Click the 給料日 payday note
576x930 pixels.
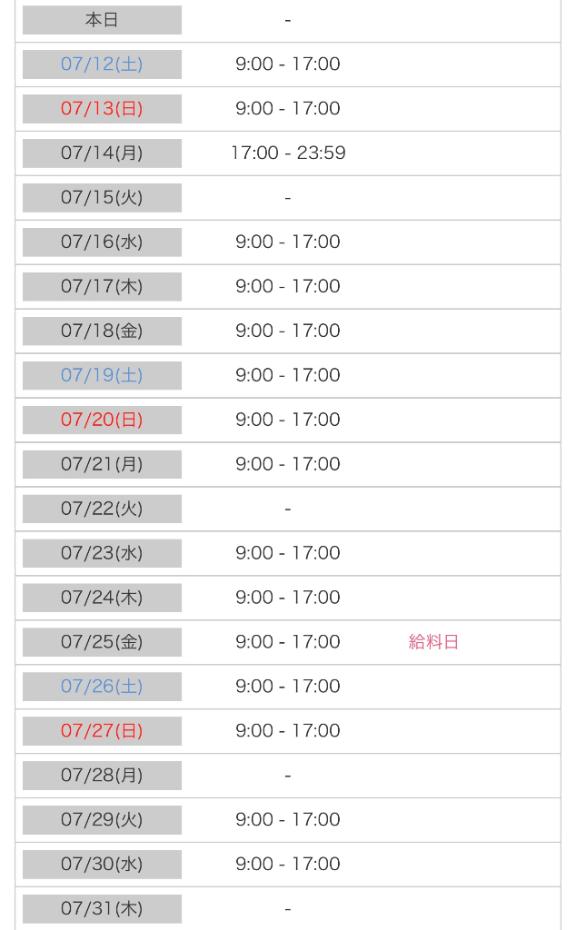point(434,642)
